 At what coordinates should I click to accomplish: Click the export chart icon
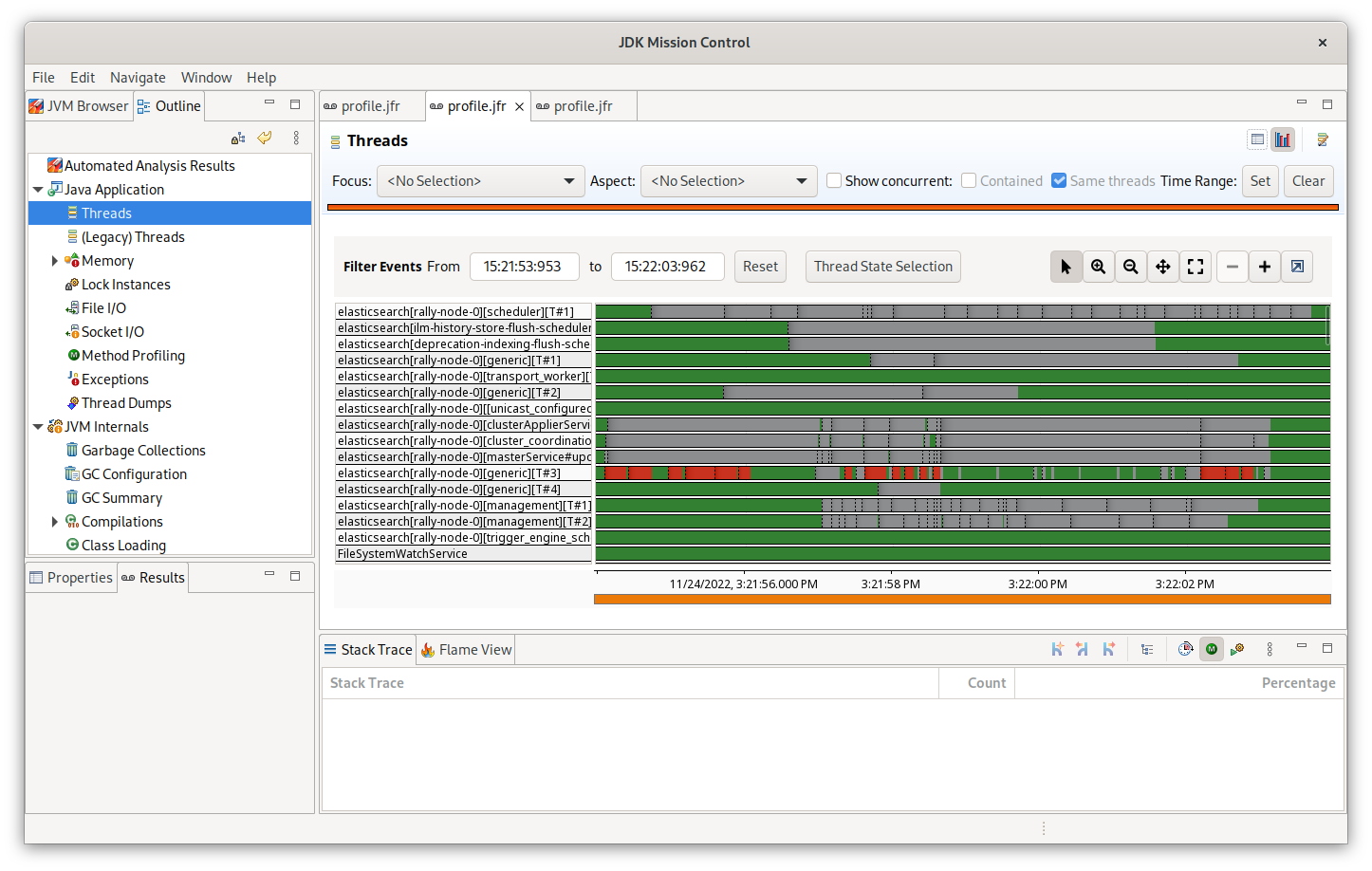[1297, 267]
